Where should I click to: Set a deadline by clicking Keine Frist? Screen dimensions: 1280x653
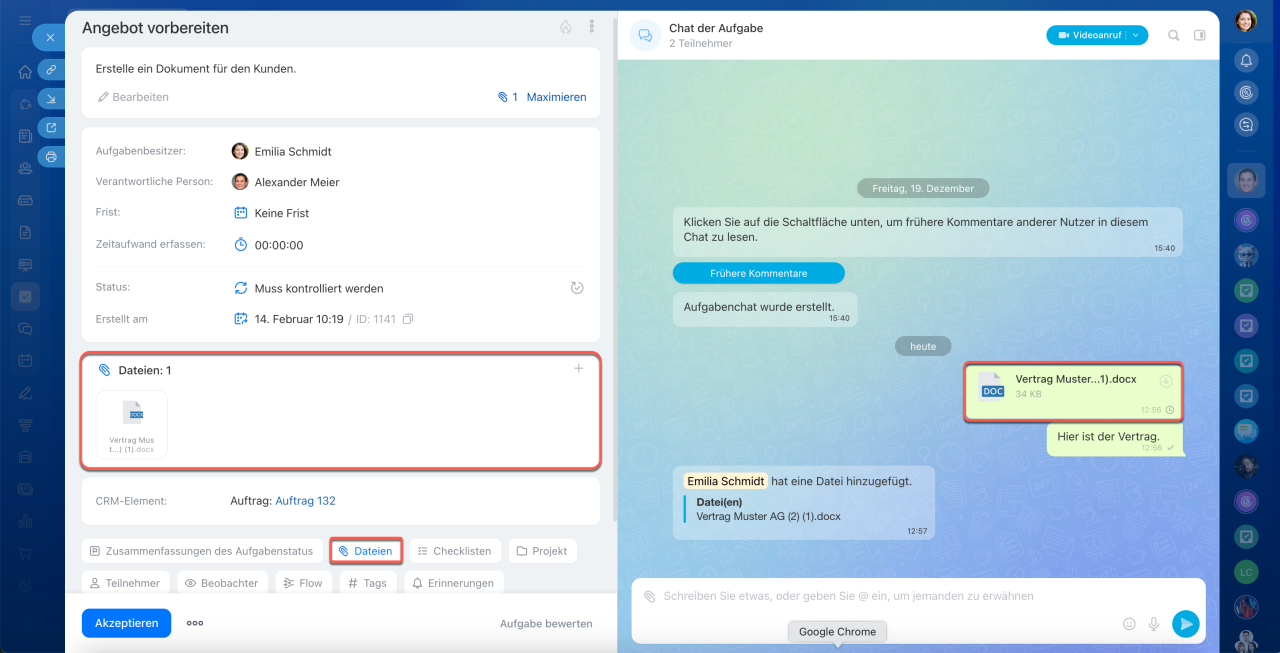point(282,213)
